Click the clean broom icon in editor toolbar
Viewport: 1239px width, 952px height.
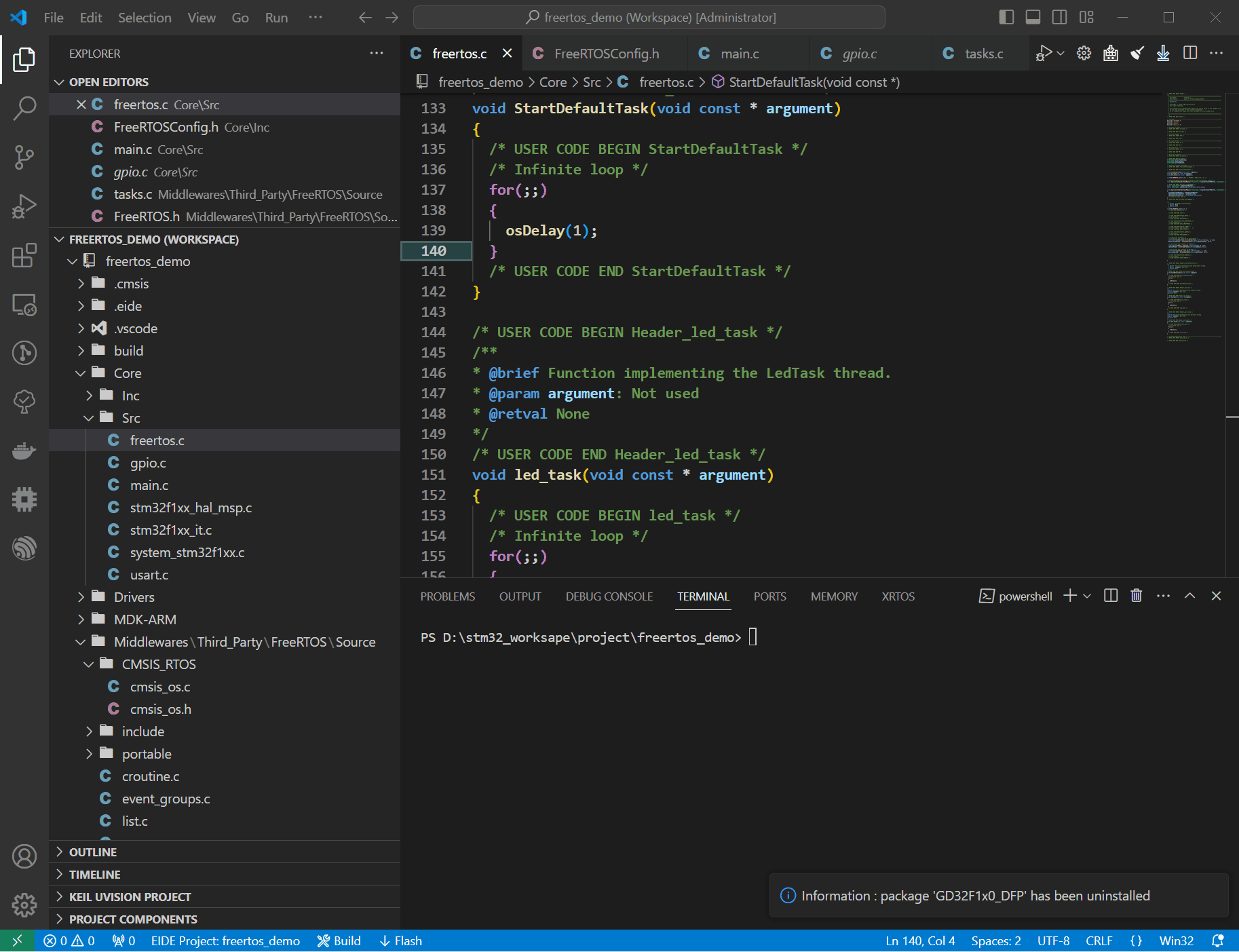pyautogui.click(x=1137, y=53)
